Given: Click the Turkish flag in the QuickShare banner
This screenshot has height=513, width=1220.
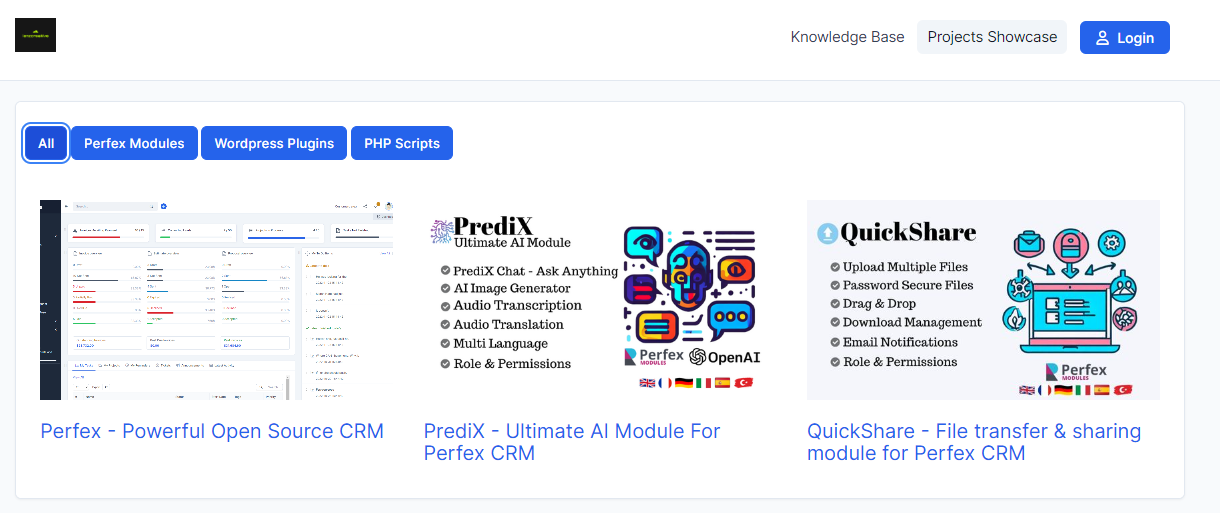Looking at the screenshot, I should (1122, 390).
